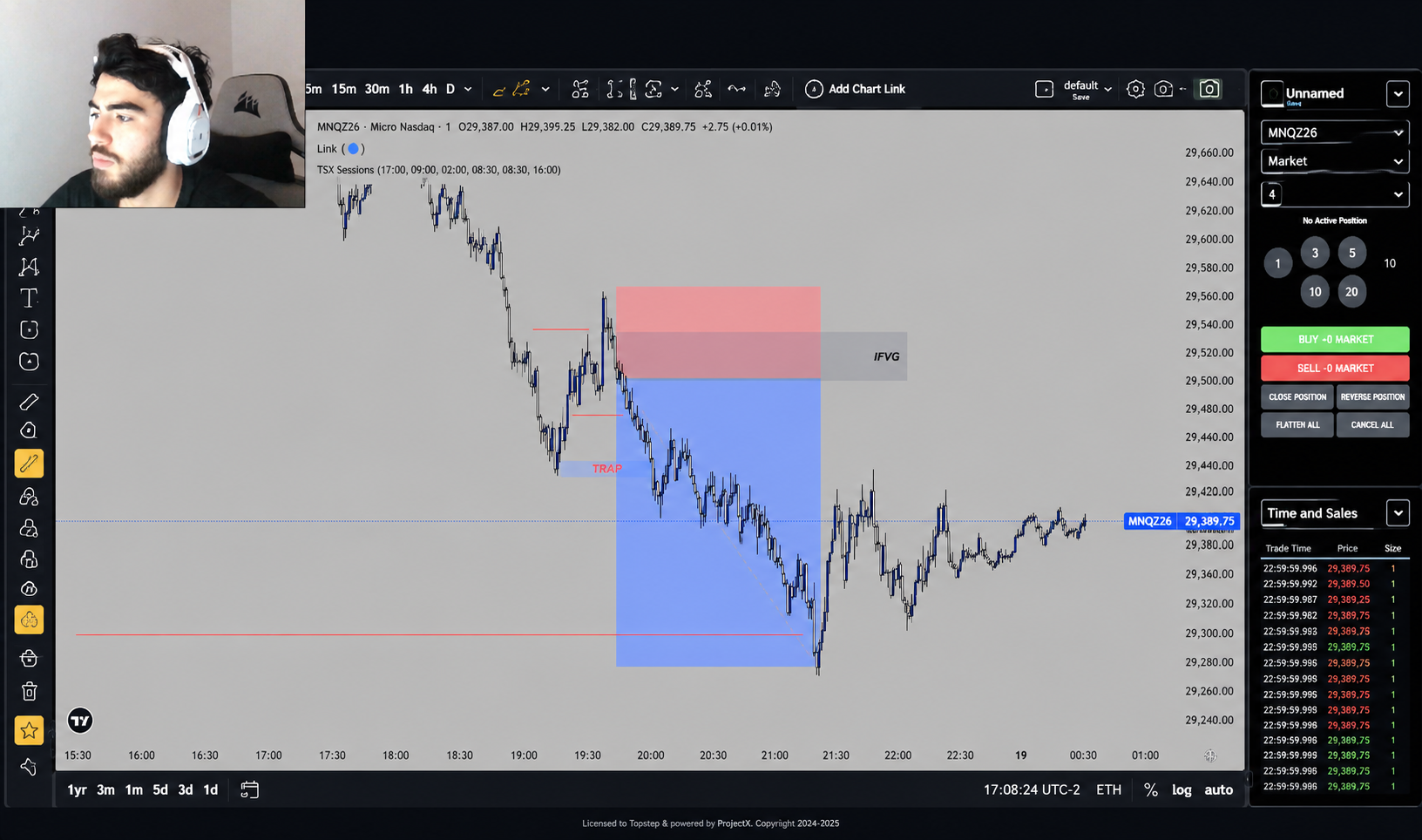Open the indicators icon in top toolbar

click(x=580, y=89)
